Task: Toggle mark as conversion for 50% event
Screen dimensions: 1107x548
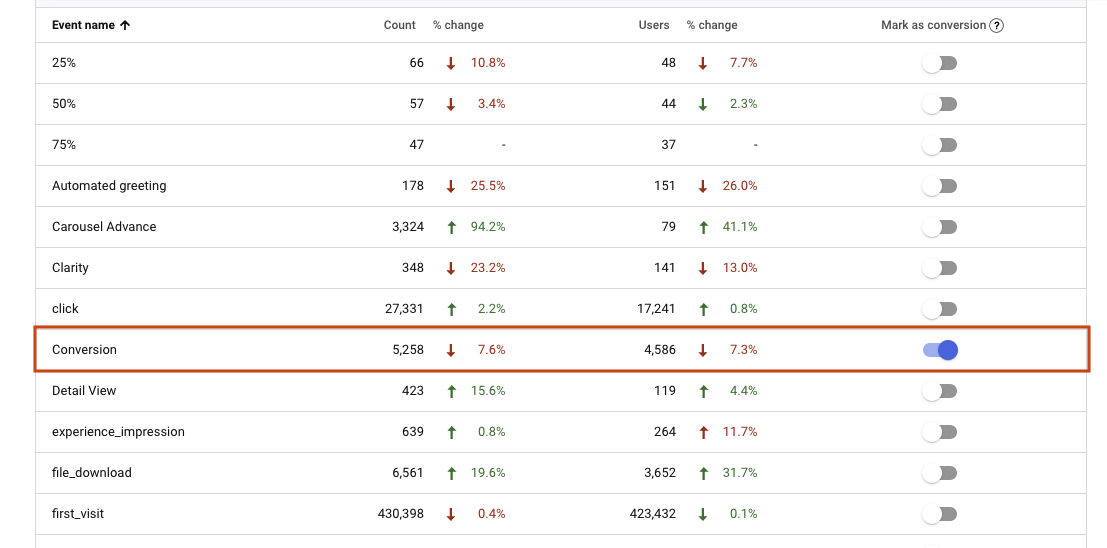Action: pos(940,105)
